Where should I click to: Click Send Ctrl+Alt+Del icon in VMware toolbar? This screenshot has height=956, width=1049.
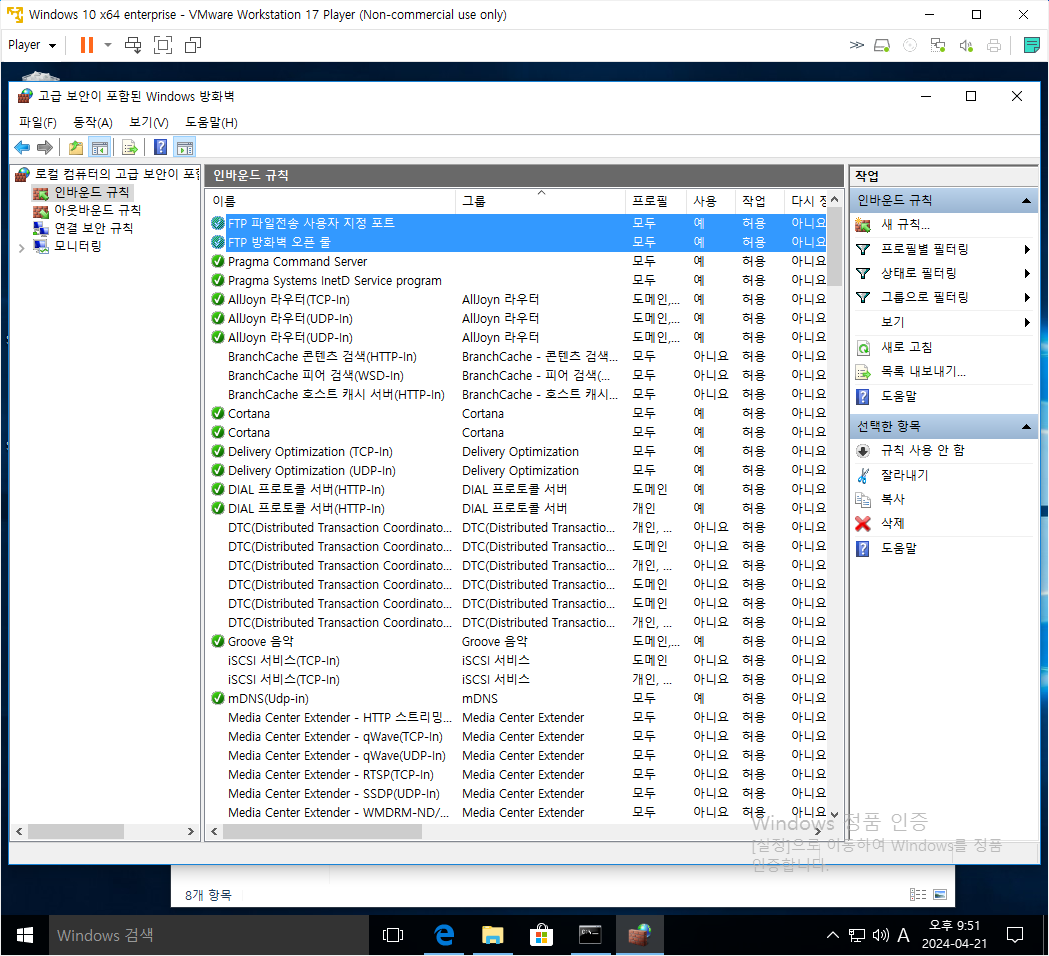pyautogui.click(x=133, y=45)
